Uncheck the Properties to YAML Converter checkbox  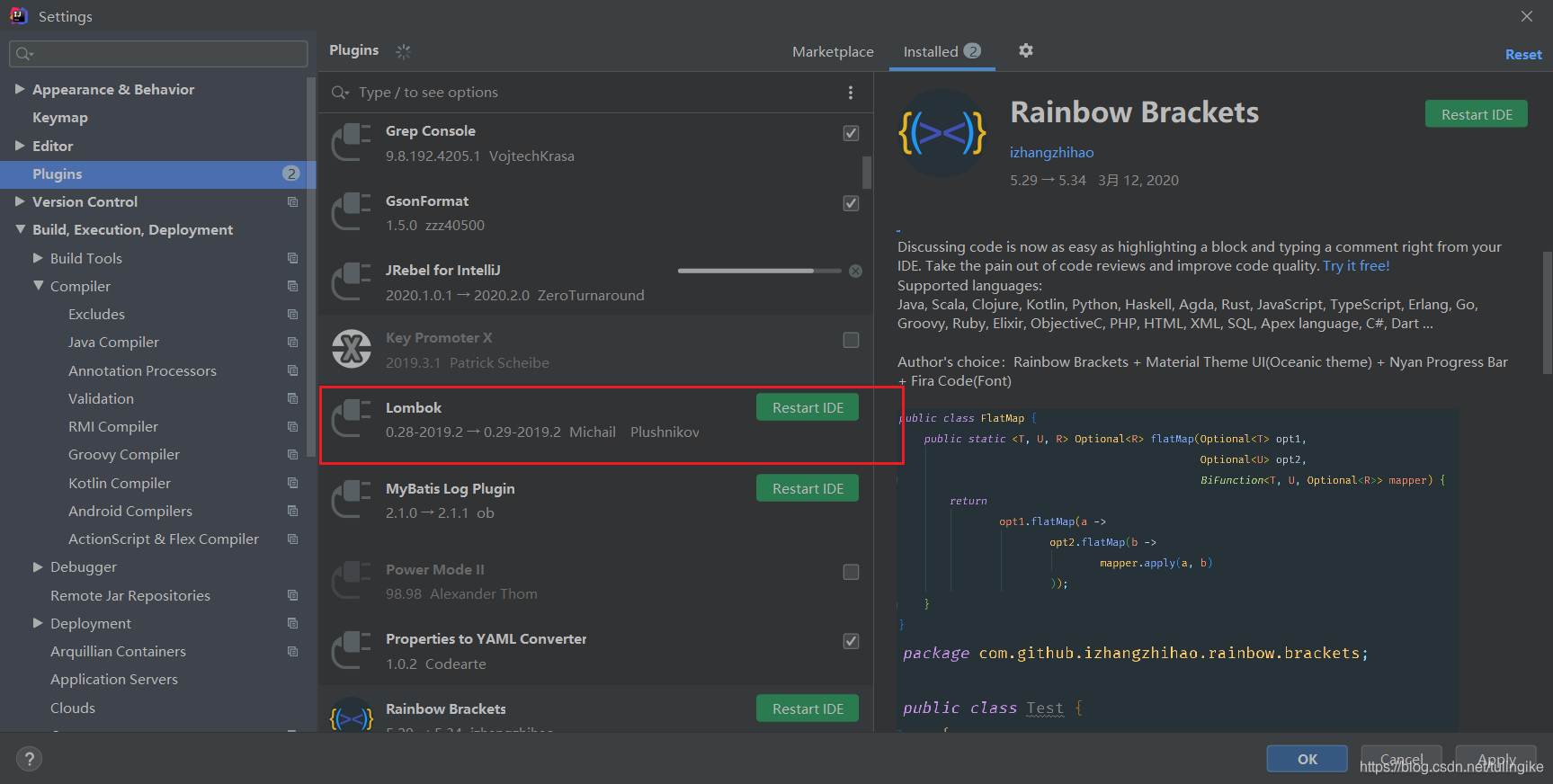click(x=851, y=641)
